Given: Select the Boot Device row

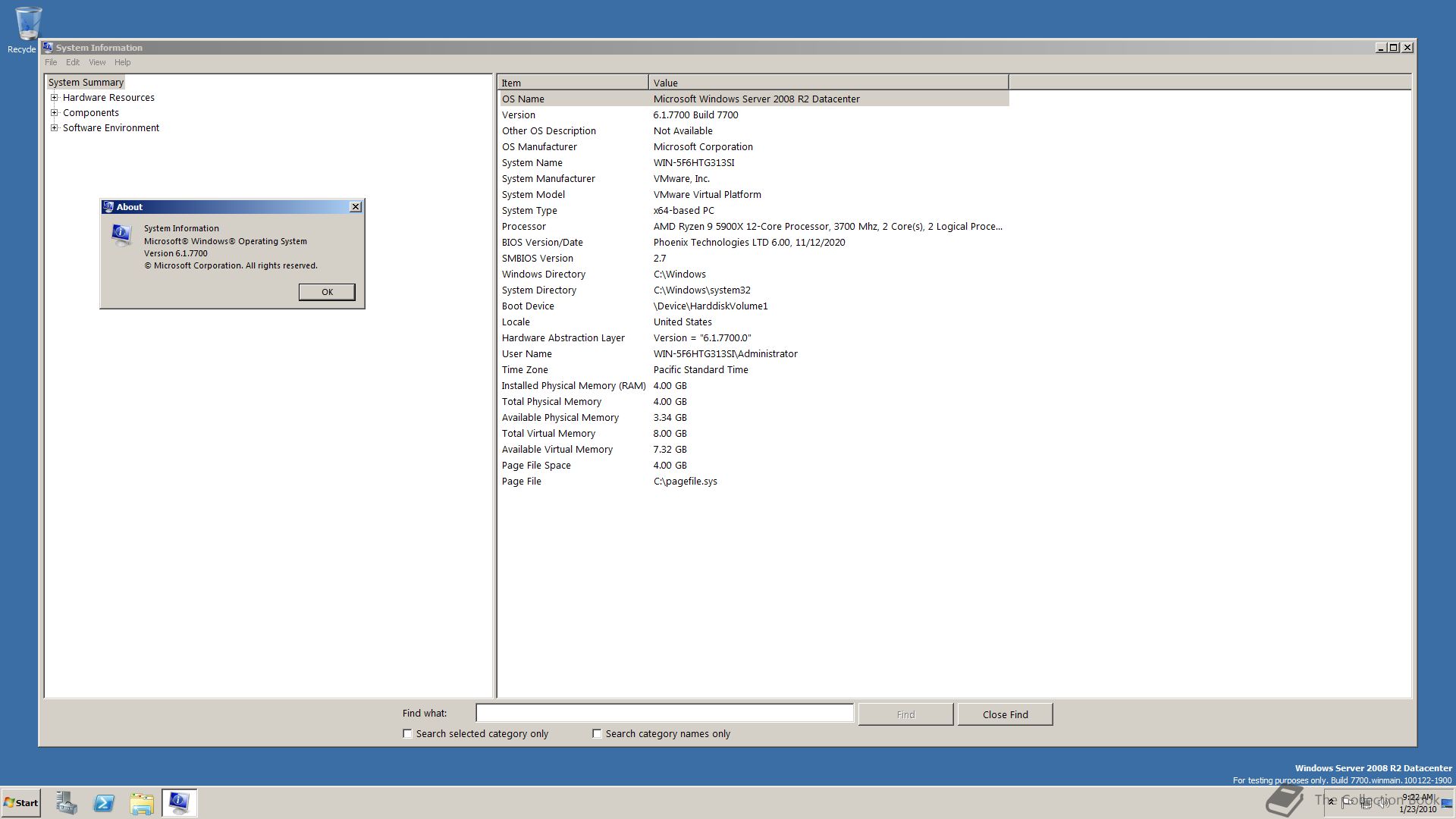Looking at the screenshot, I should tap(754, 306).
